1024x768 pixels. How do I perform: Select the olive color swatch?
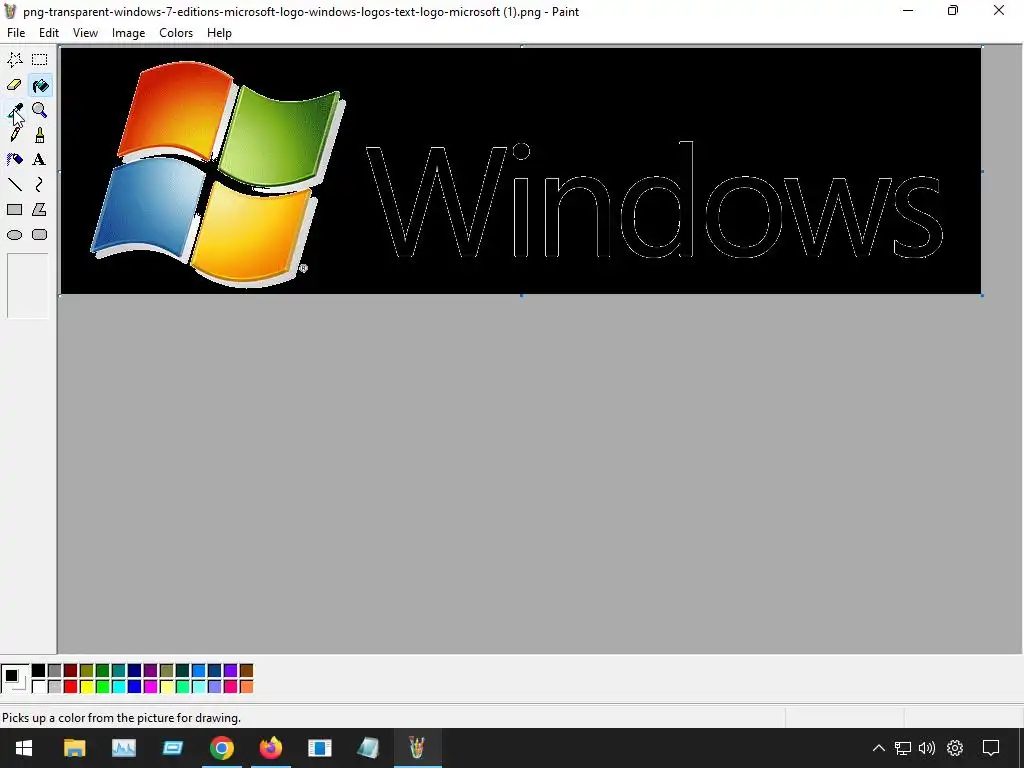(86, 671)
